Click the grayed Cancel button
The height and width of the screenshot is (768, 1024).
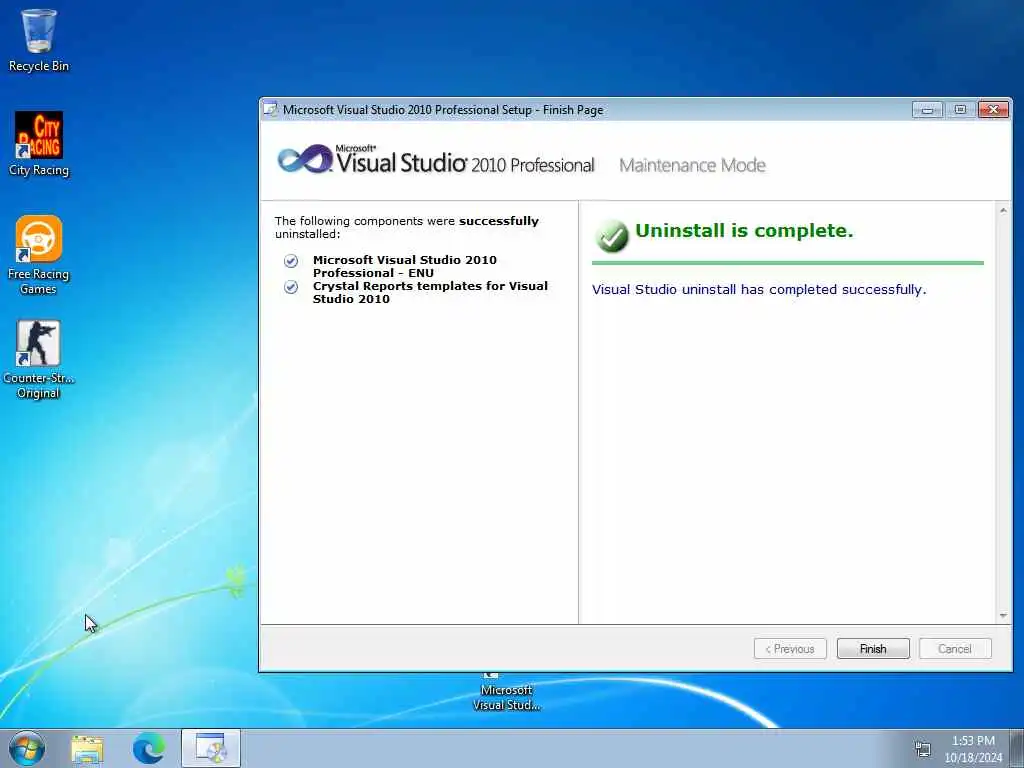[955, 648]
